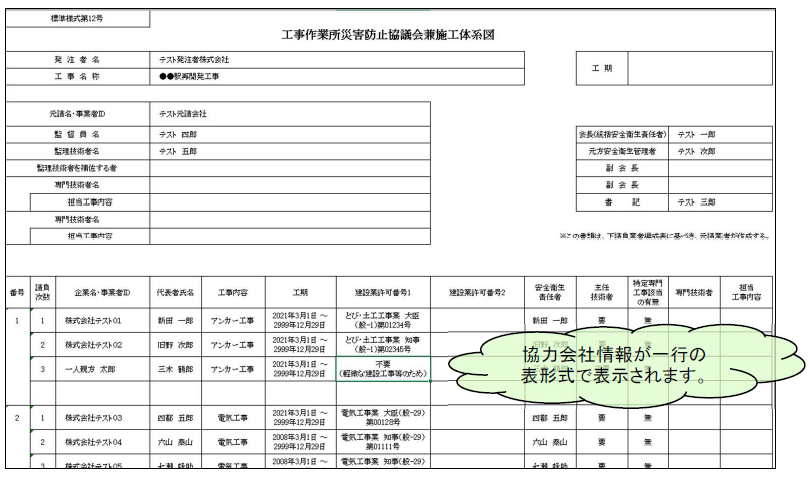
Task: Click the 第01111号 permit number cell
Action: (383, 442)
